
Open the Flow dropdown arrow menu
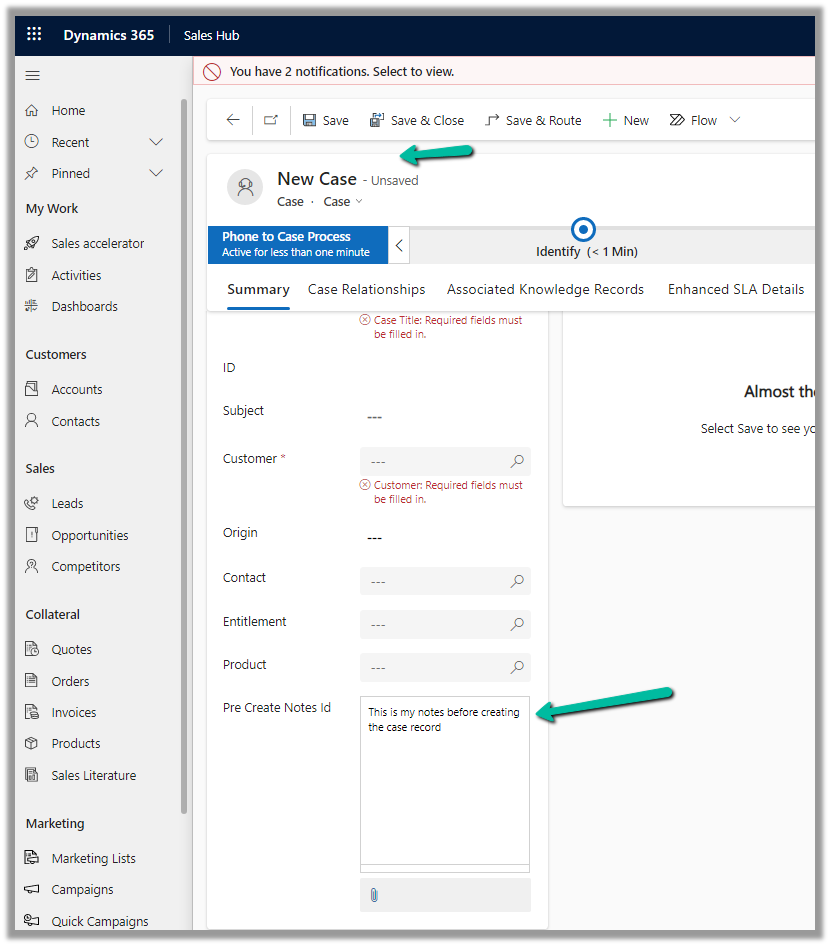[x=735, y=120]
